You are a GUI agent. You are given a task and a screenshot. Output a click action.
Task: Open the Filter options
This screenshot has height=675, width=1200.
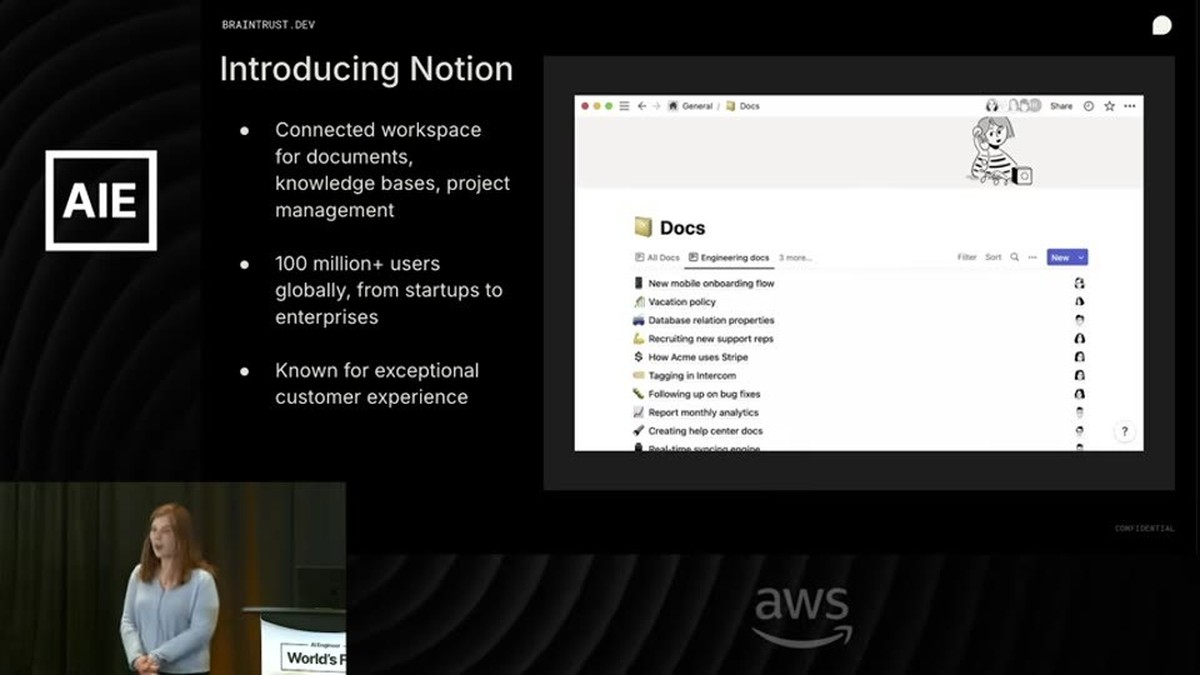[967, 257]
